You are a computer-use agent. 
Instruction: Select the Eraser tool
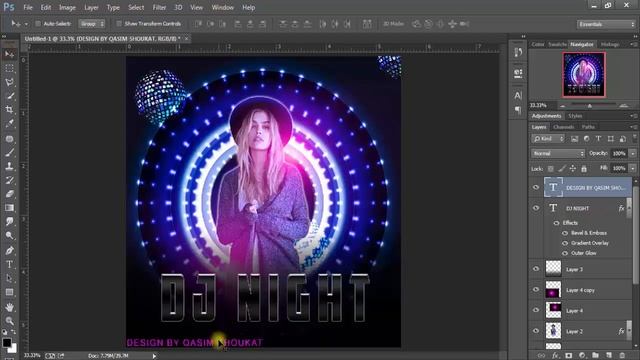click(x=9, y=194)
